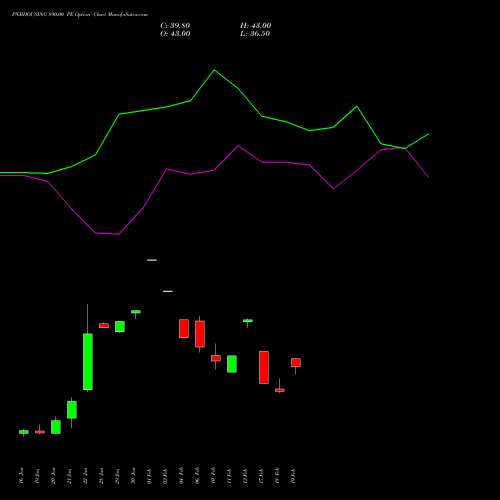Screen dimensions: 500x500
Task: Click the '22 Jan' date label
Action: point(85,476)
